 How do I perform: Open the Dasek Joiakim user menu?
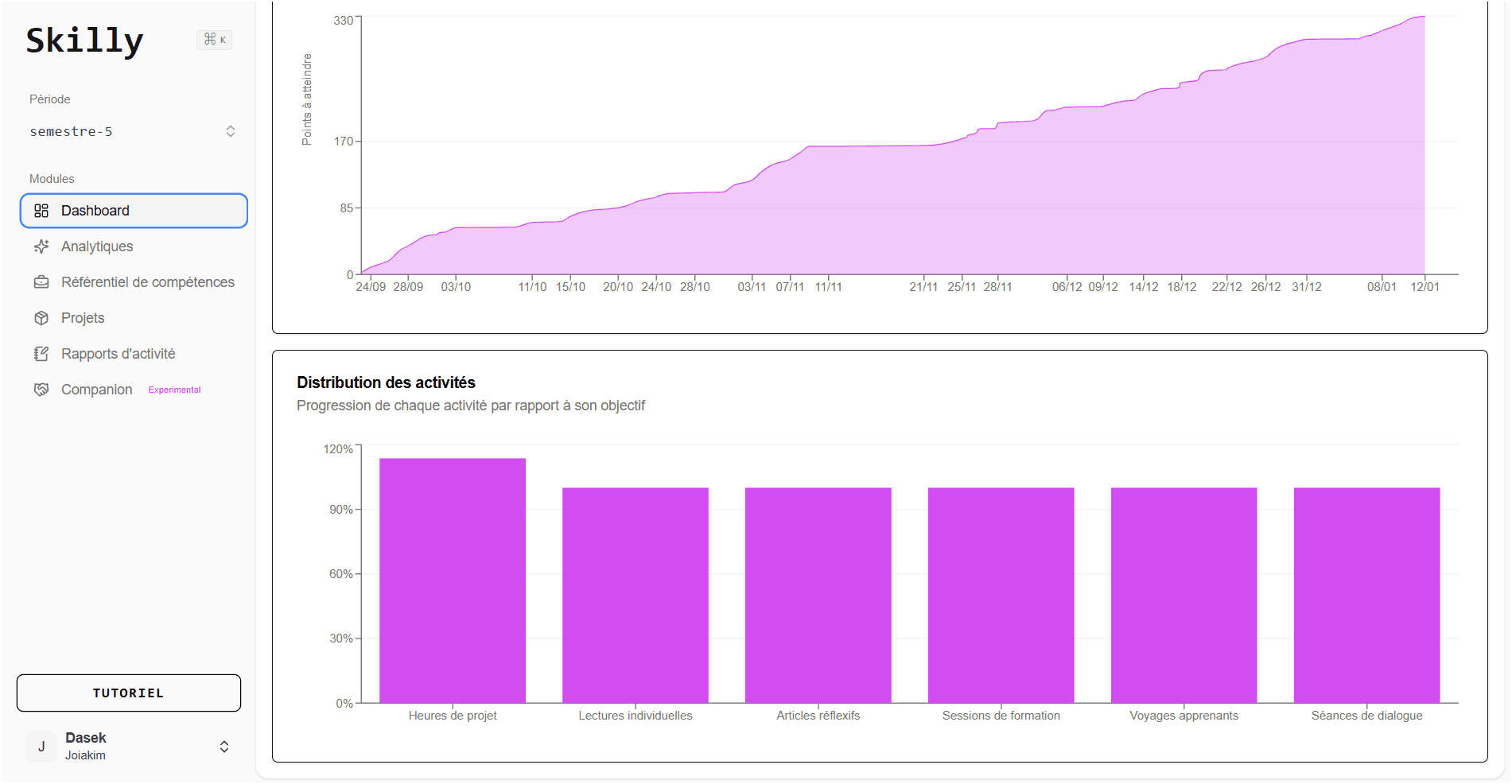(129, 747)
